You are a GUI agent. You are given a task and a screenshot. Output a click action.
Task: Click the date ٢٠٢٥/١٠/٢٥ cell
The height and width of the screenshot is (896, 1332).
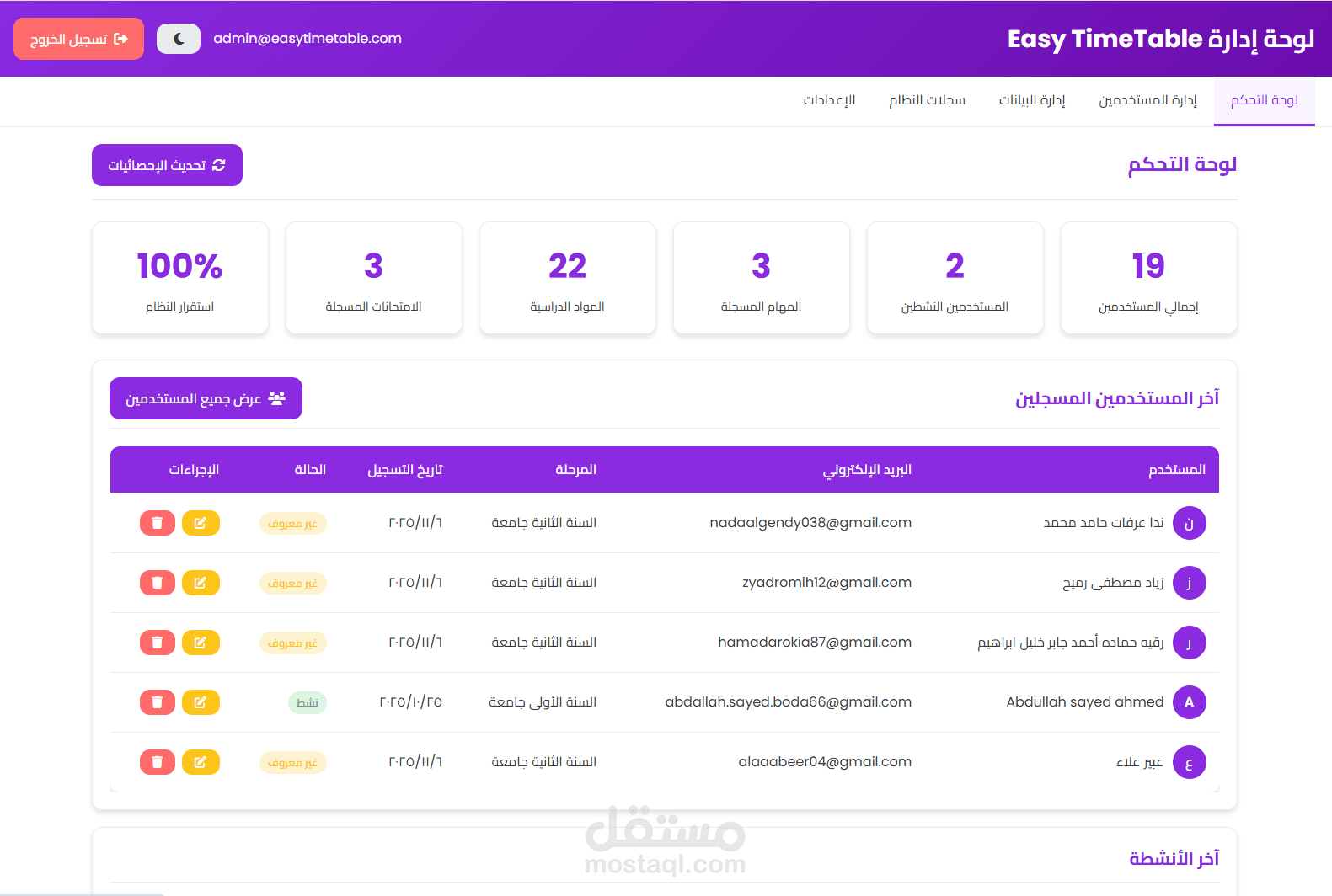410,702
